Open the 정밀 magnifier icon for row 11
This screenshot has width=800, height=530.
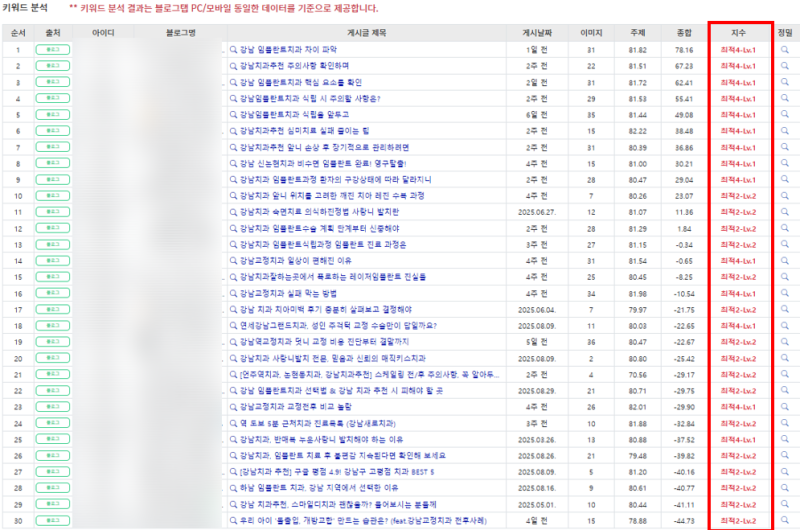tap(785, 212)
